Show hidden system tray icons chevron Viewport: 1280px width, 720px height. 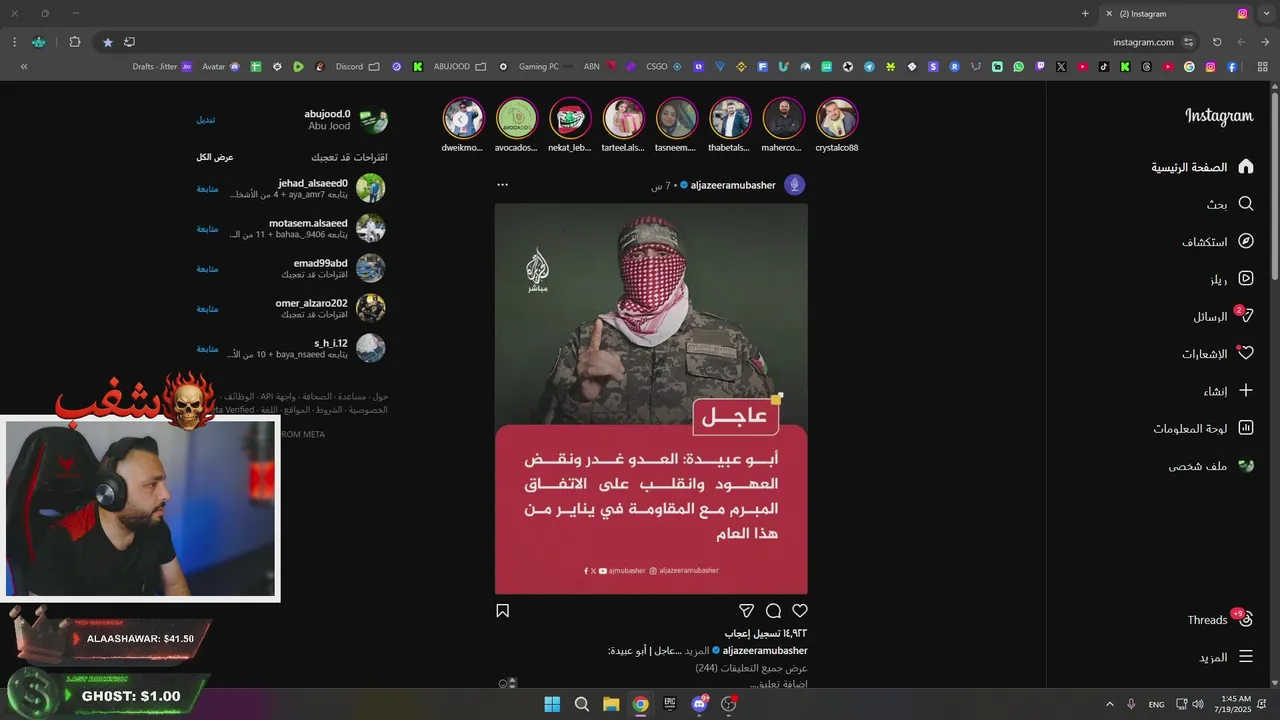1109,704
